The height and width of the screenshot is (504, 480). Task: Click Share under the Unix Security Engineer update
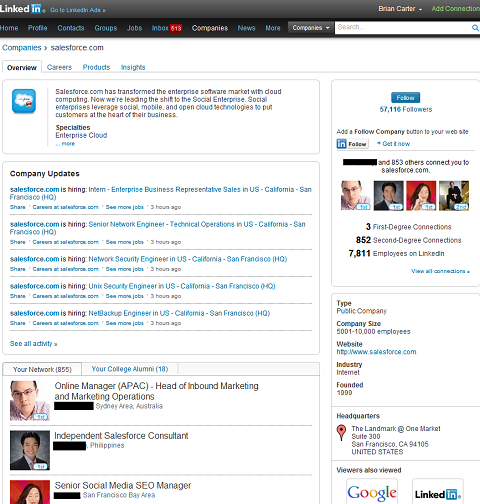[18, 296]
